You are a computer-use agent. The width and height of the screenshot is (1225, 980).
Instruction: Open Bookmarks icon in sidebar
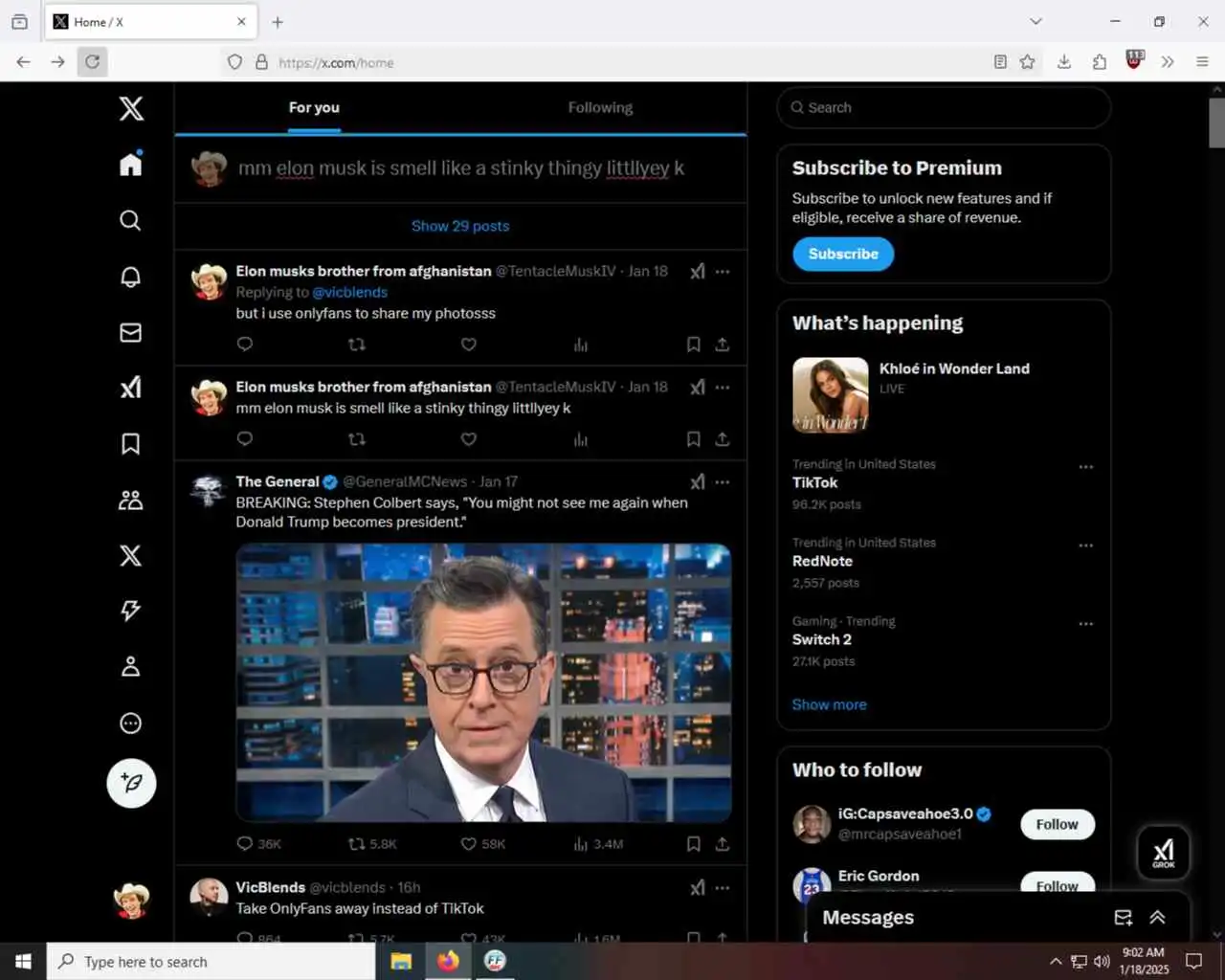tap(131, 444)
